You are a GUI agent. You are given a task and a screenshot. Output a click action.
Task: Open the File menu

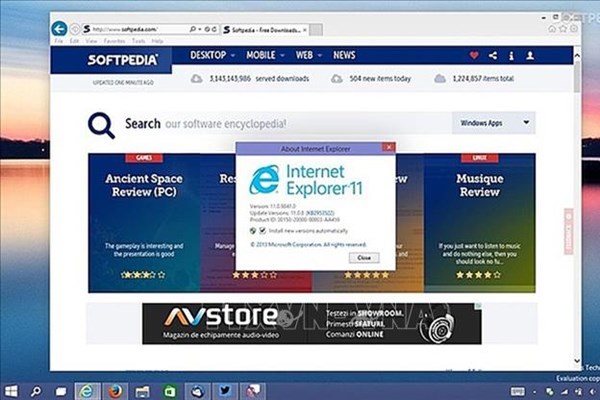point(59,41)
